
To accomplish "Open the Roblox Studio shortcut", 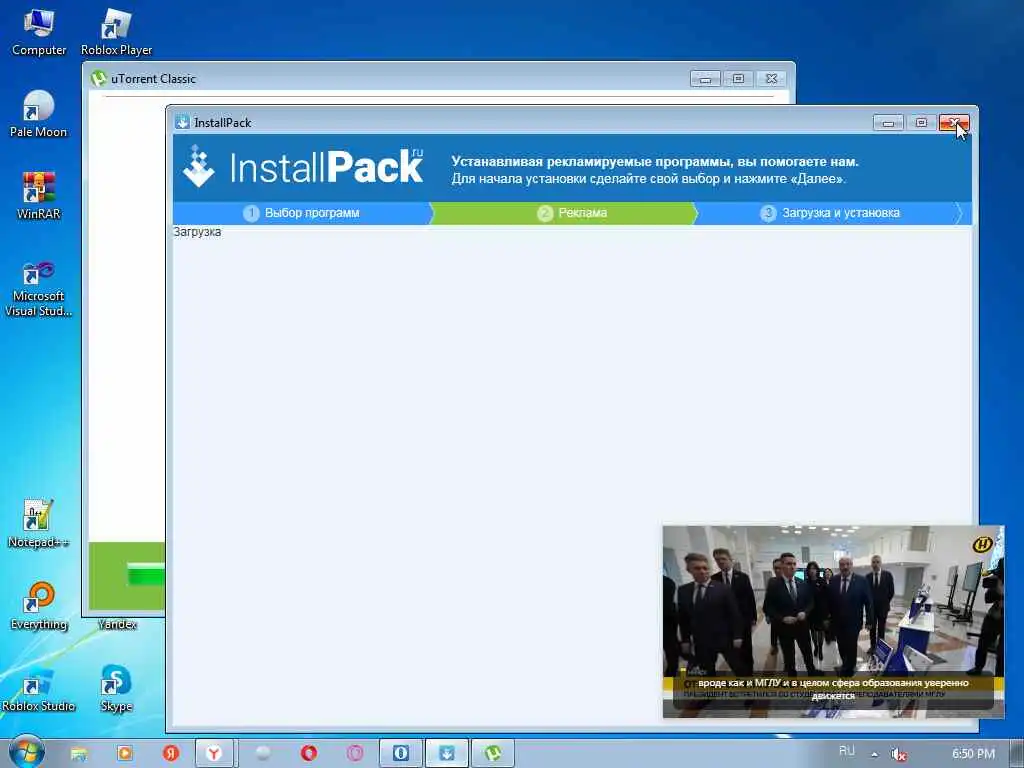I will [39, 688].
